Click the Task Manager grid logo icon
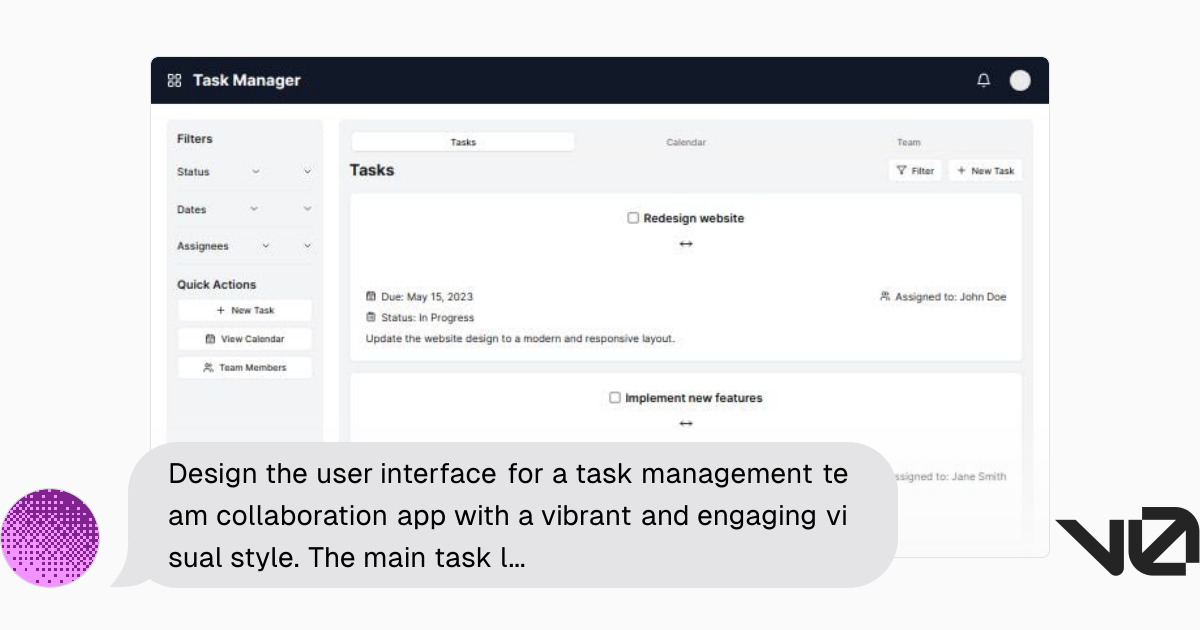Screen dimensions: 1200x630 tap(174, 81)
